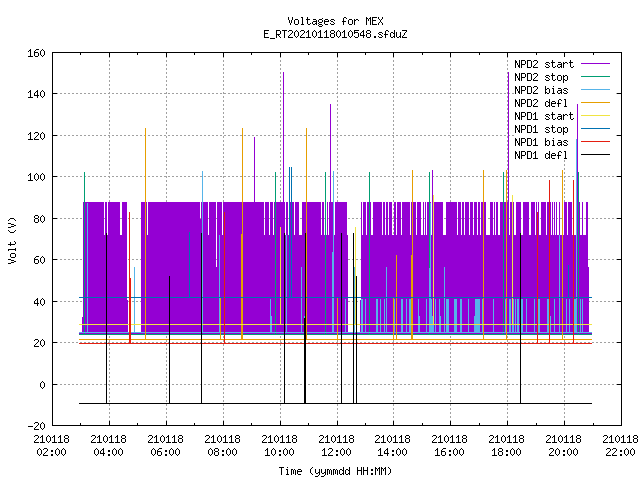Click the NPD2 start legend label
The height and width of the screenshot is (480, 640).
coord(544,64)
